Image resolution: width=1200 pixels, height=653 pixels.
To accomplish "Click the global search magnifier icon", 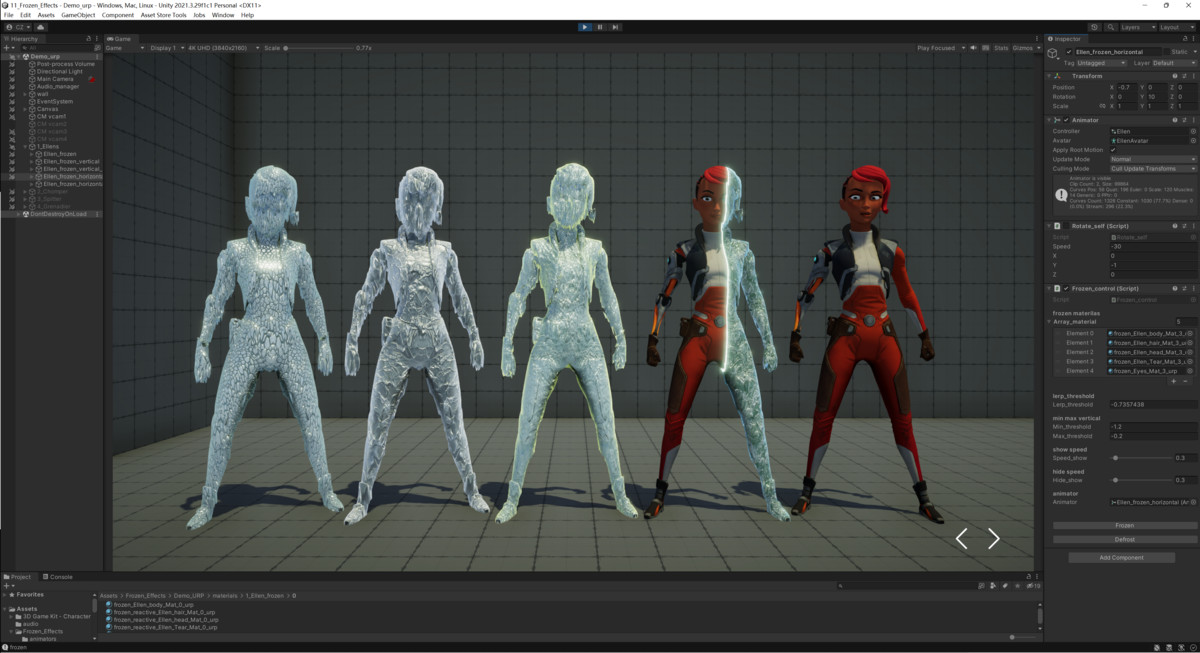I will point(1109,27).
